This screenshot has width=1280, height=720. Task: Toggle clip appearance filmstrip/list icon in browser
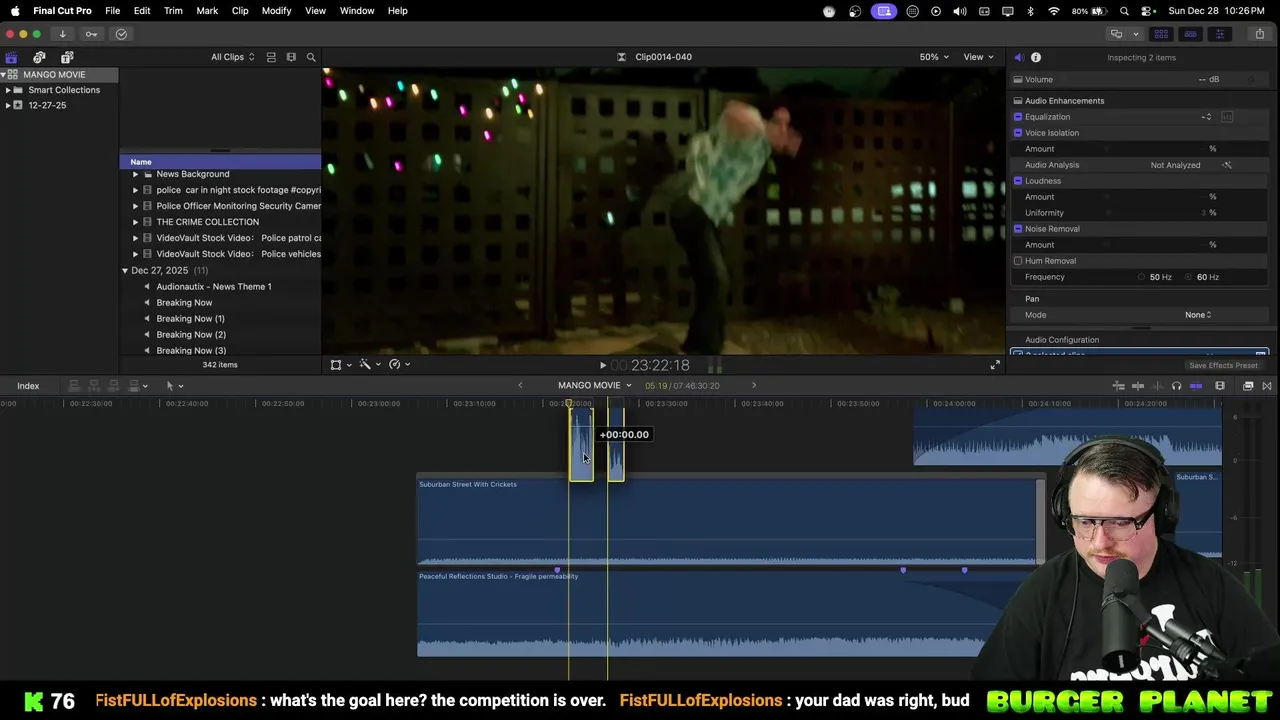271,57
